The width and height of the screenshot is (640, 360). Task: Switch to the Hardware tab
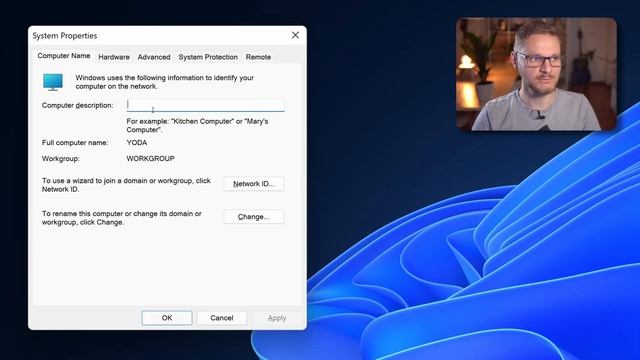coord(114,57)
